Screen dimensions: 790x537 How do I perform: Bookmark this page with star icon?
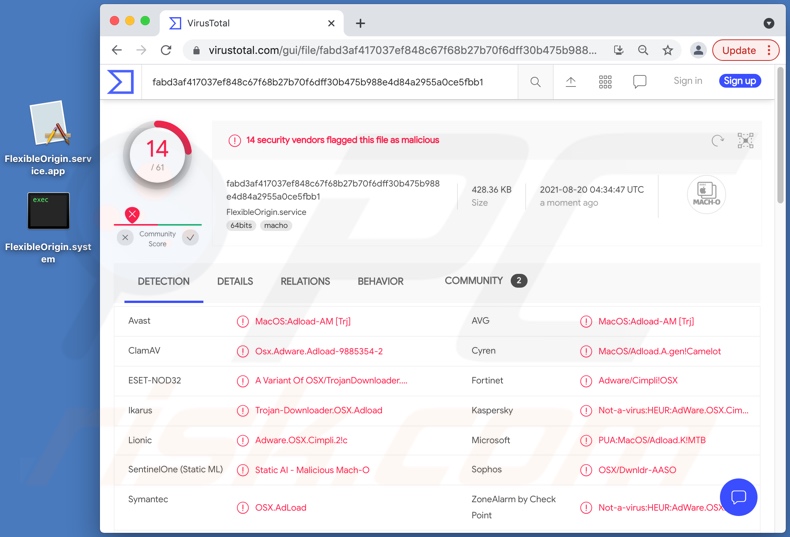point(668,50)
